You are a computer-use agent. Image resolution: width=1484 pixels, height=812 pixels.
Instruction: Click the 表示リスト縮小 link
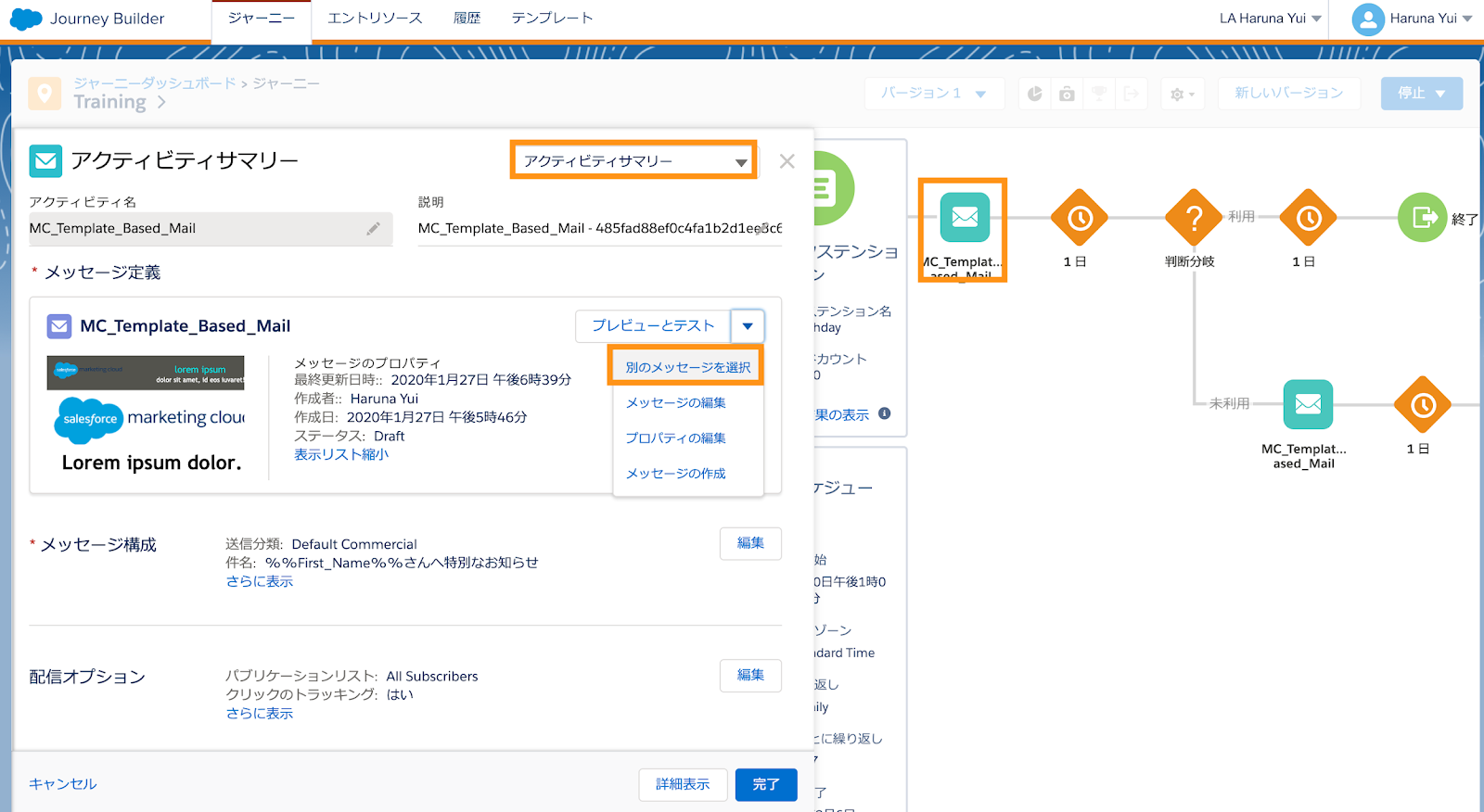pyautogui.click(x=341, y=454)
